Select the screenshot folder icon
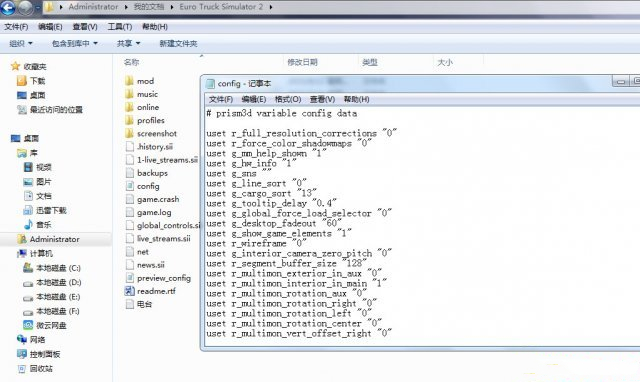This screenshot has width=640, height=382. click(129, 133)
